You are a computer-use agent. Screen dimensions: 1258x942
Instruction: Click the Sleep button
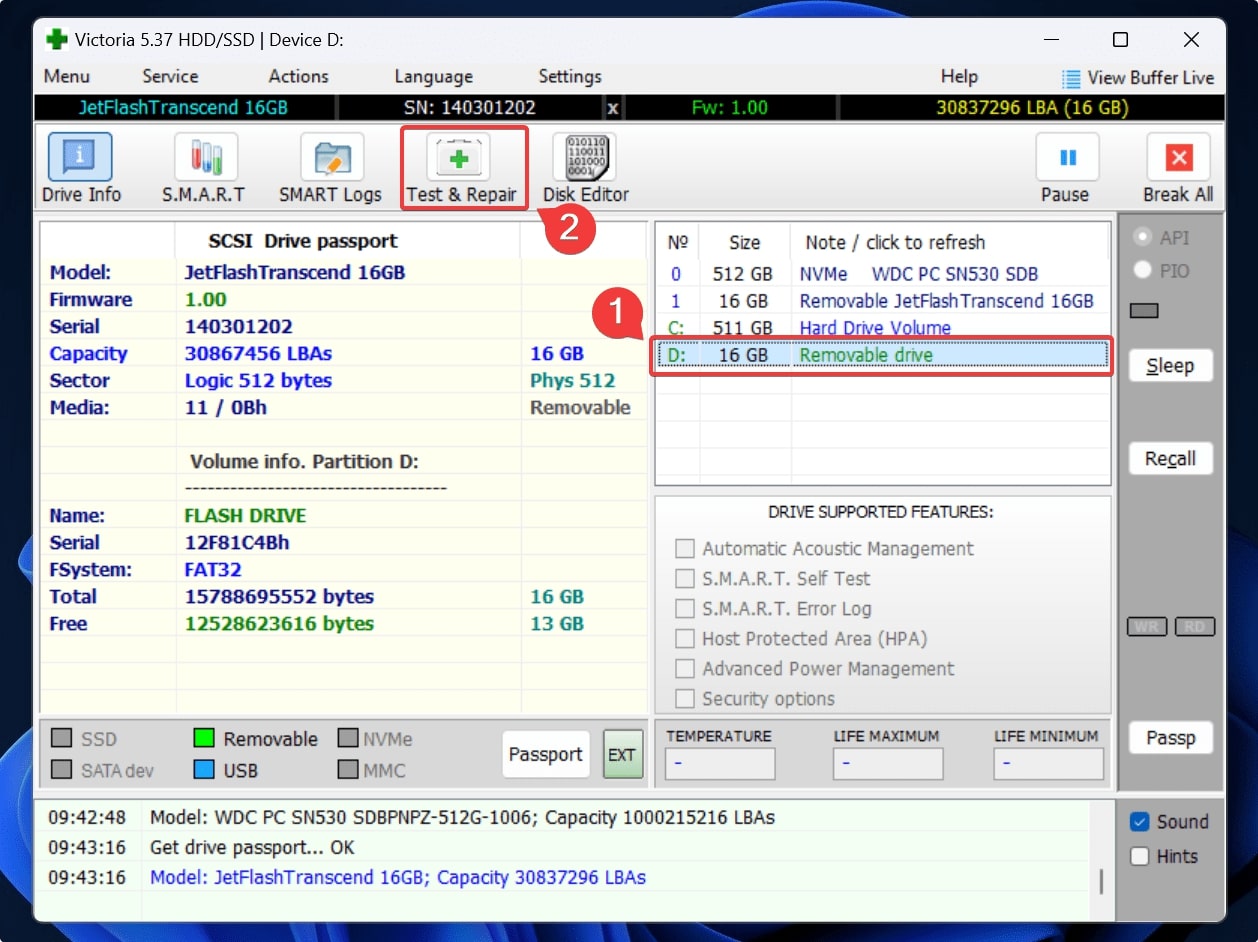tap(1170, 365)
